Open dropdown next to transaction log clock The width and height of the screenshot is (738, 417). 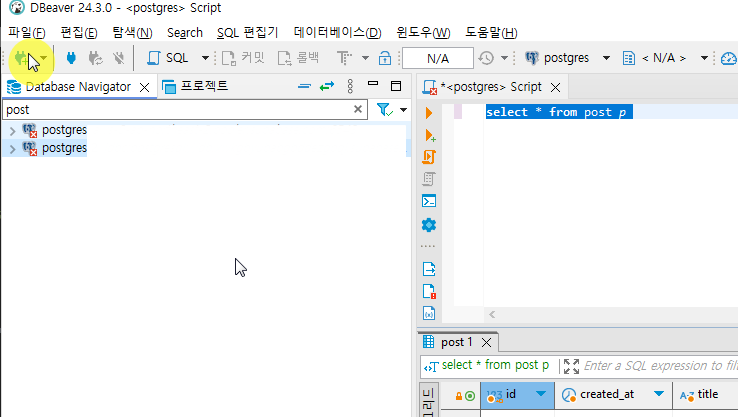[x=504, y=58]
